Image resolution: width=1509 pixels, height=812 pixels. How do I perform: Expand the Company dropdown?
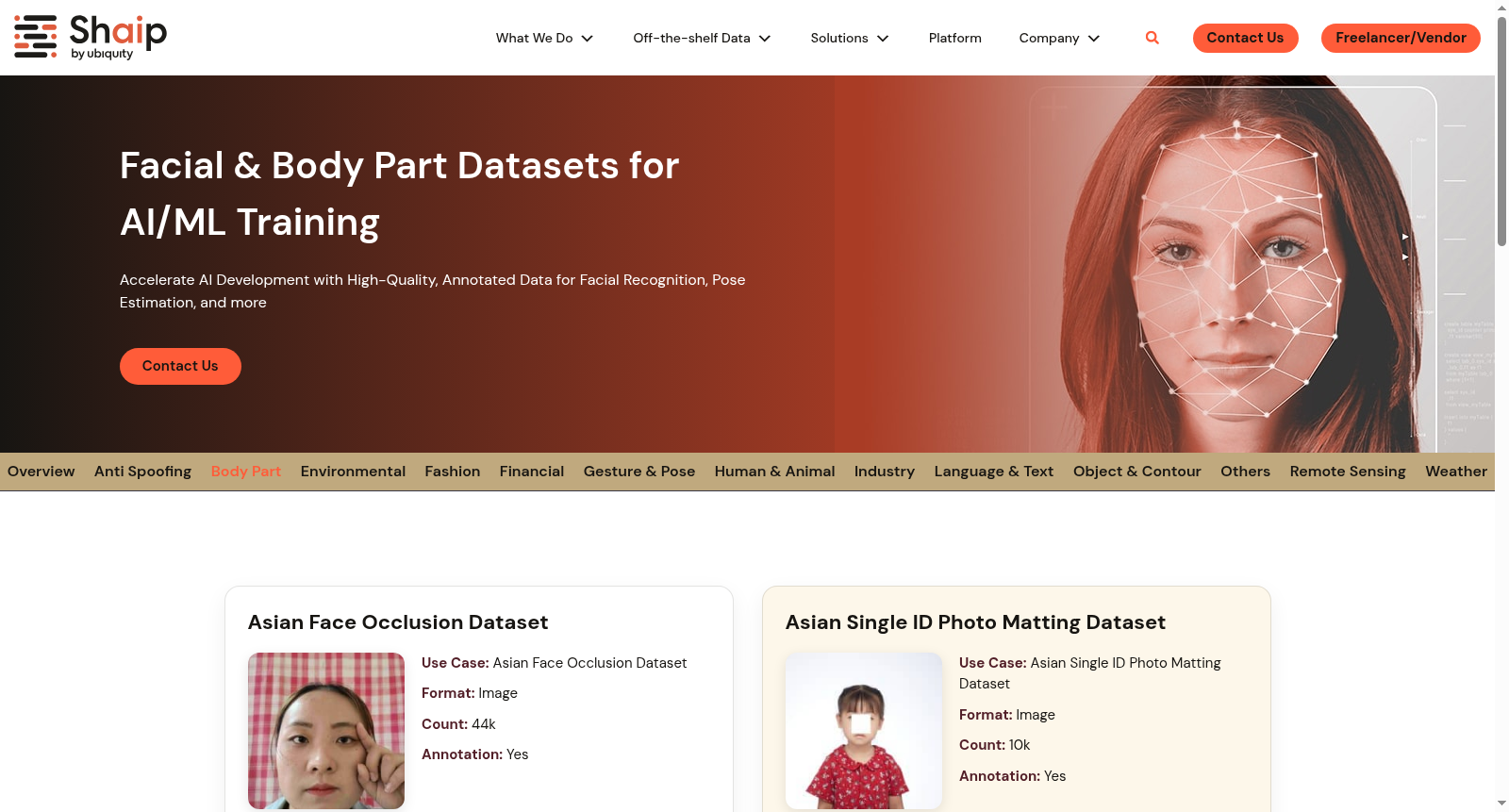pyautogui.click(x=1059, y=38)
